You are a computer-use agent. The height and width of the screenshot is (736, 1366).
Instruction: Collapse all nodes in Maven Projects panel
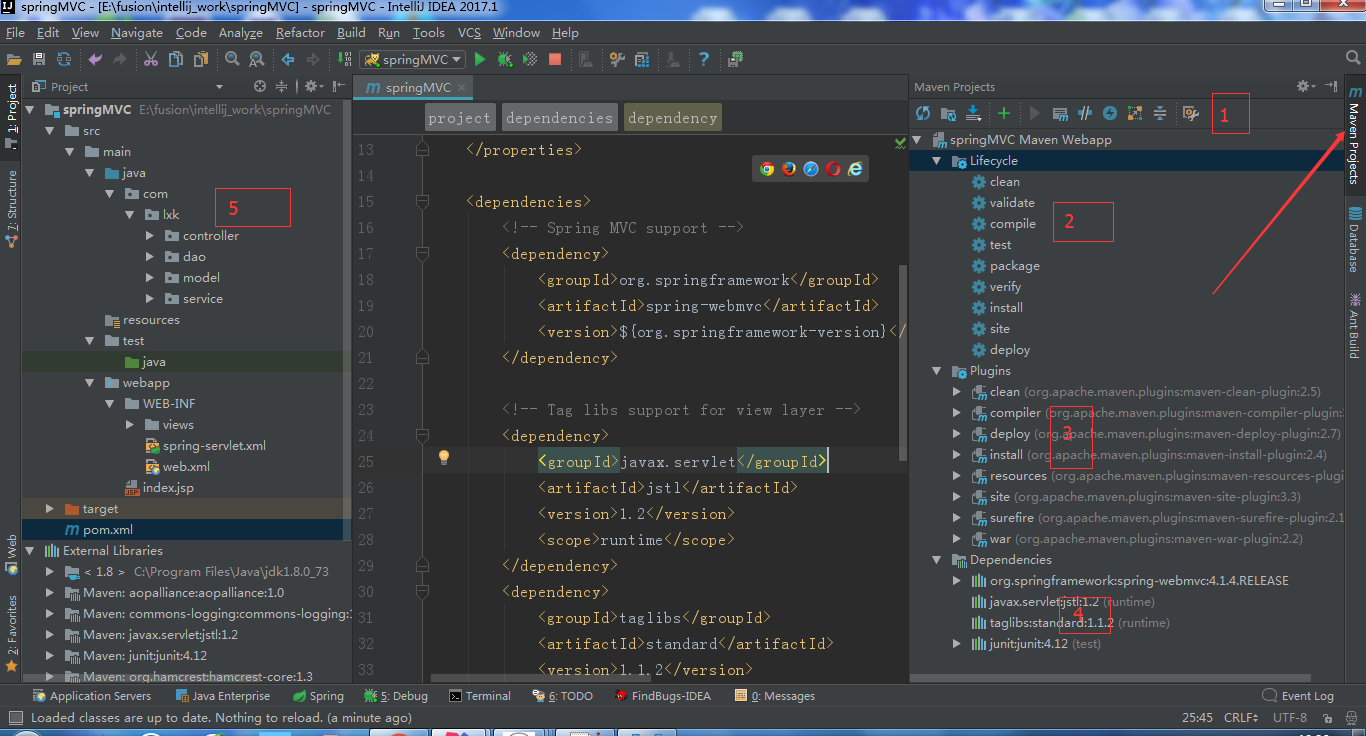pyautogui.click(x=1160, y=113)
